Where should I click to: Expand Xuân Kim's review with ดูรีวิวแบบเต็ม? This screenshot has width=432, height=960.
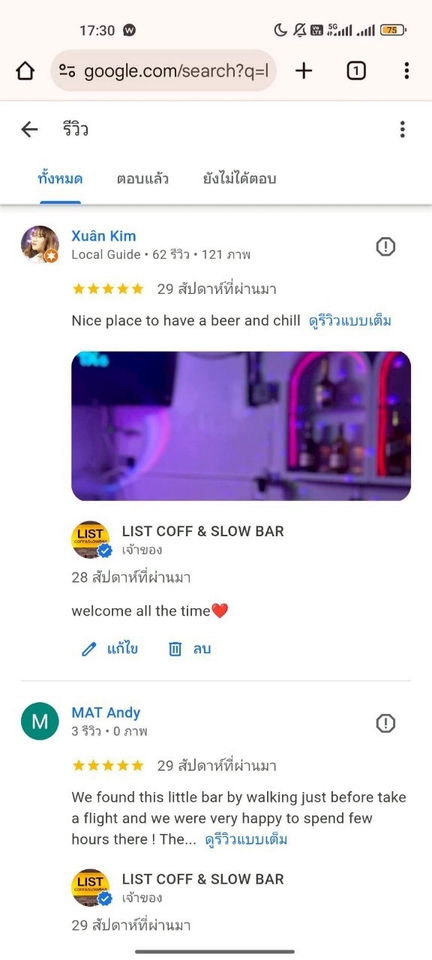(350, 321)
